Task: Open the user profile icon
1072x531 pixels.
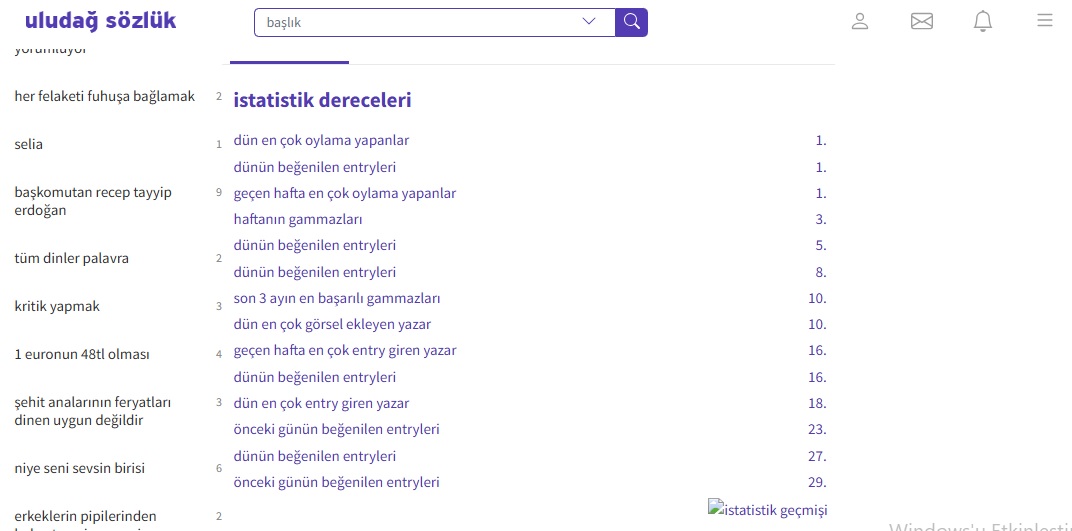Action: [860, 21]
